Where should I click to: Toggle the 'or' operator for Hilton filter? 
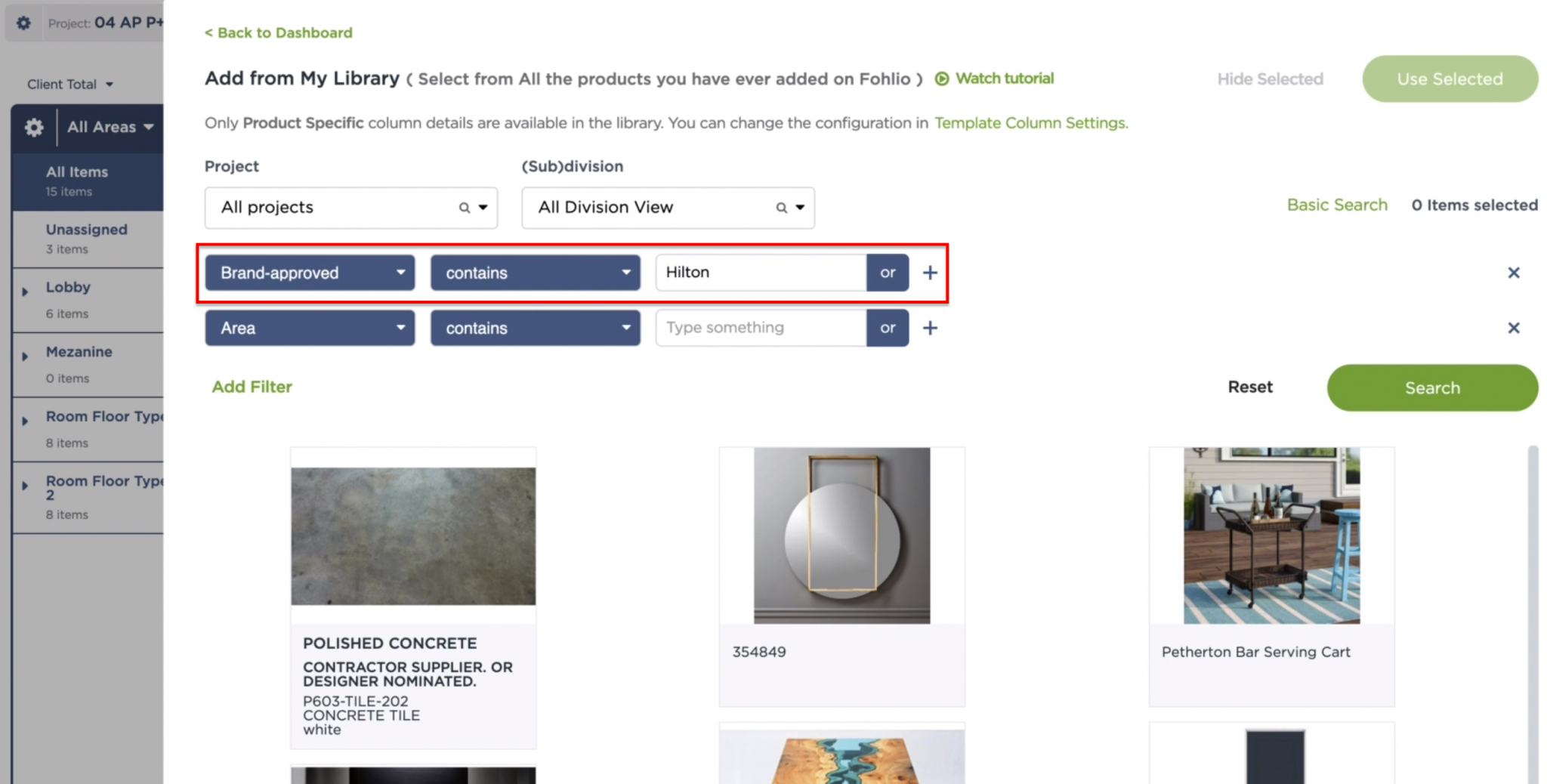[x=888, y=273]
